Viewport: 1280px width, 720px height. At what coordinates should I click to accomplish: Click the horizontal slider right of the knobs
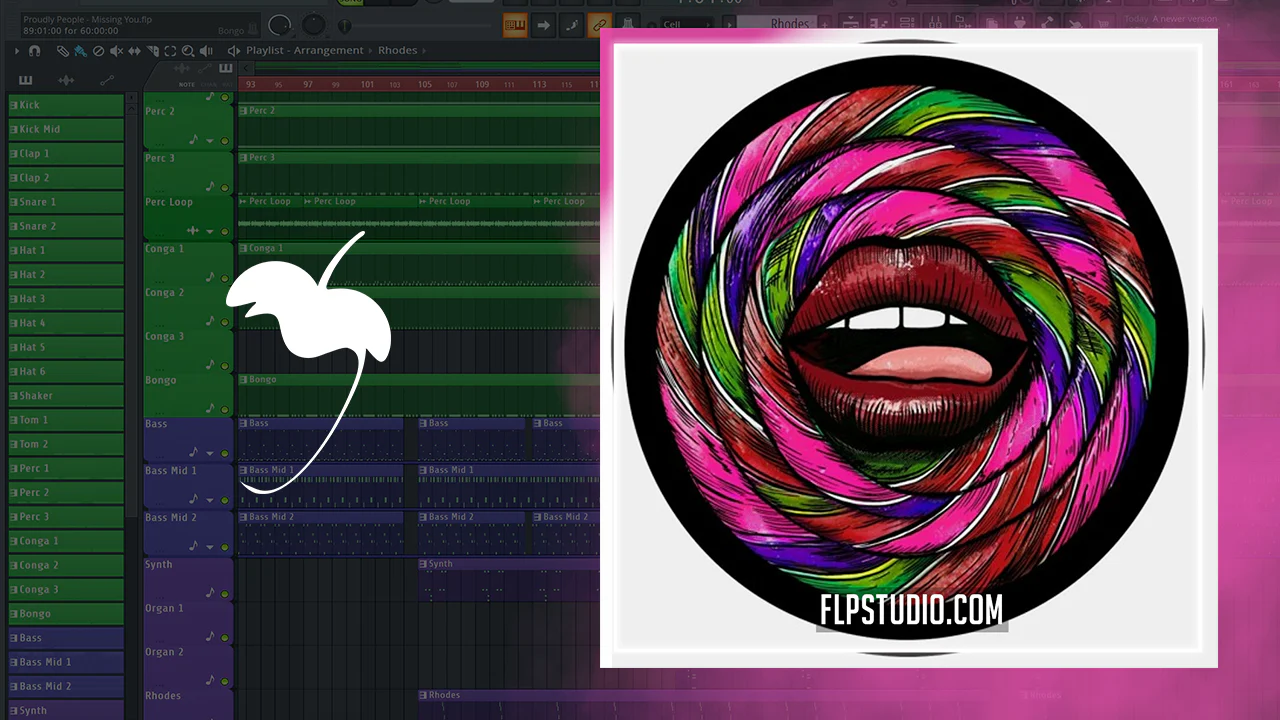415,26
